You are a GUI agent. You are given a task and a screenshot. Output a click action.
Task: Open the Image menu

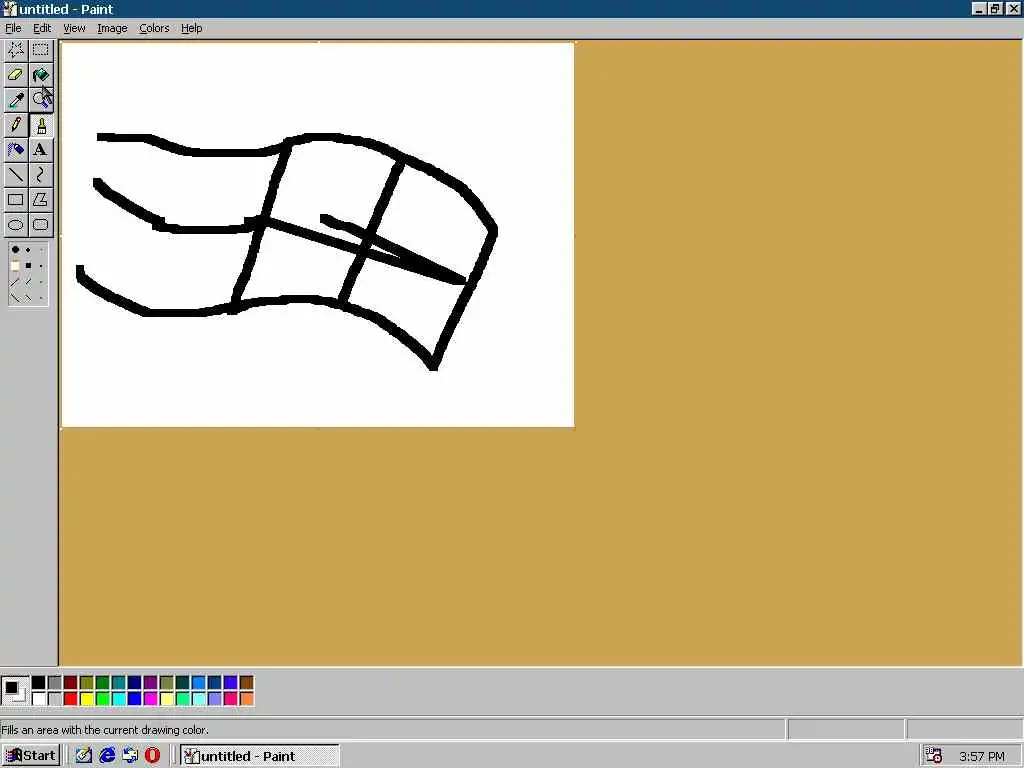point(112,28)
